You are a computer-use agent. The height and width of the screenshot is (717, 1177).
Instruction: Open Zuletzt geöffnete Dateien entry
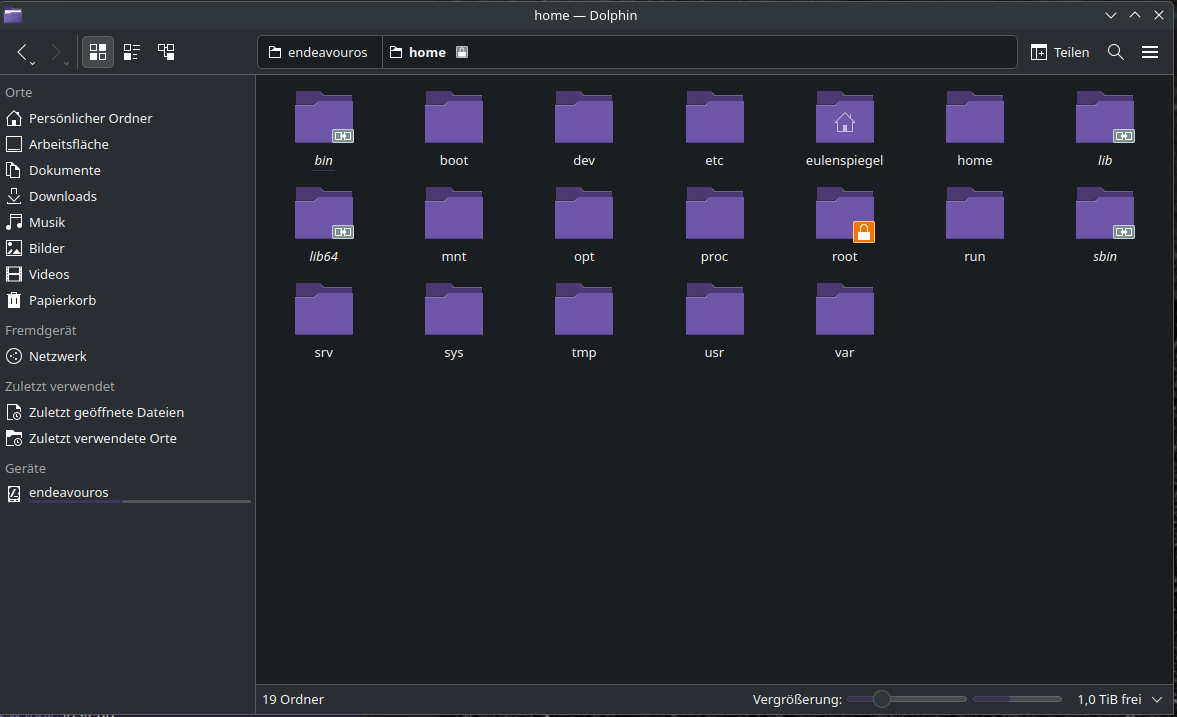[x=105, y=412]
